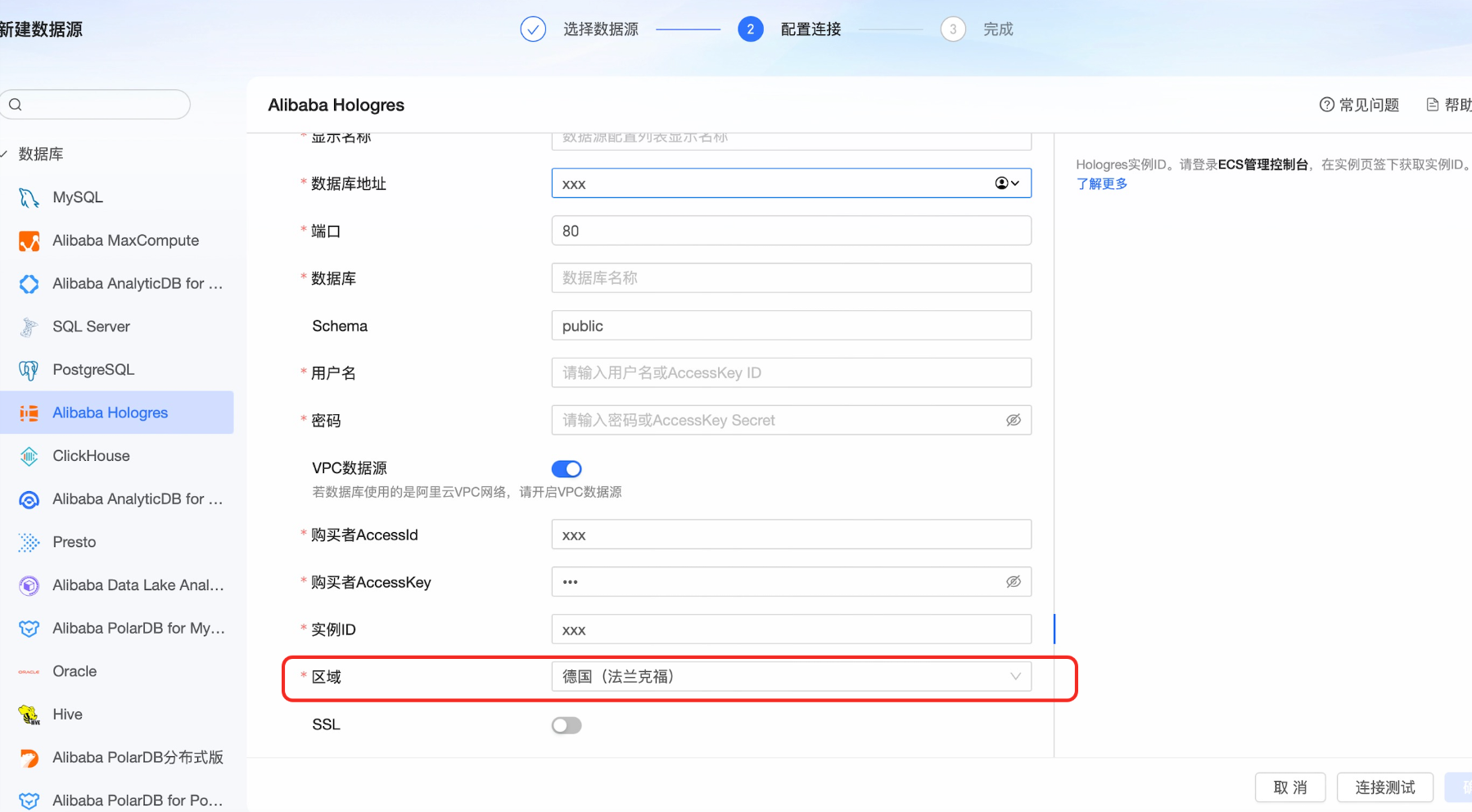
Task: Click the Alibaba PolarDB for MySQL icon
Action: point(29,629)
